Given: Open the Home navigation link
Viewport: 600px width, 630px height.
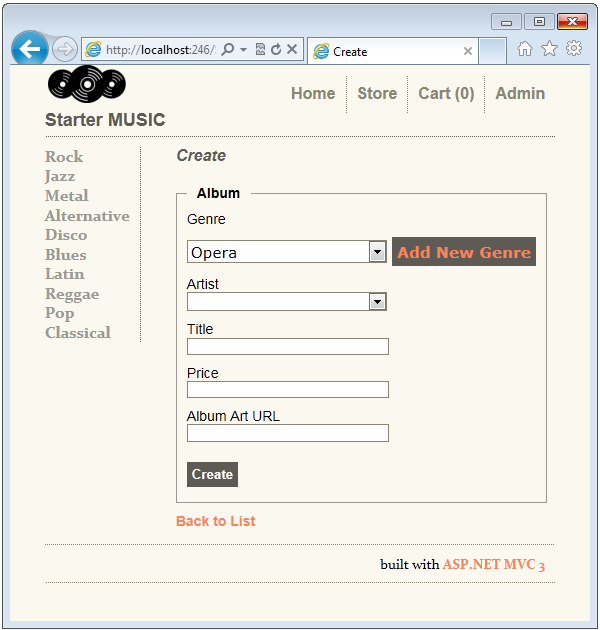Looking at the screenshot, I should 313,93.
